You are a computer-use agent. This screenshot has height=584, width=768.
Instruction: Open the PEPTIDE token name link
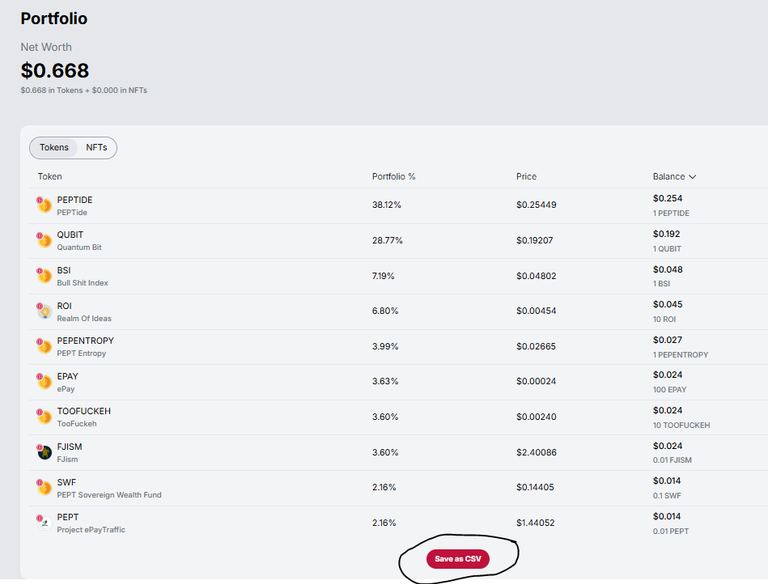[x=74, y=200]
